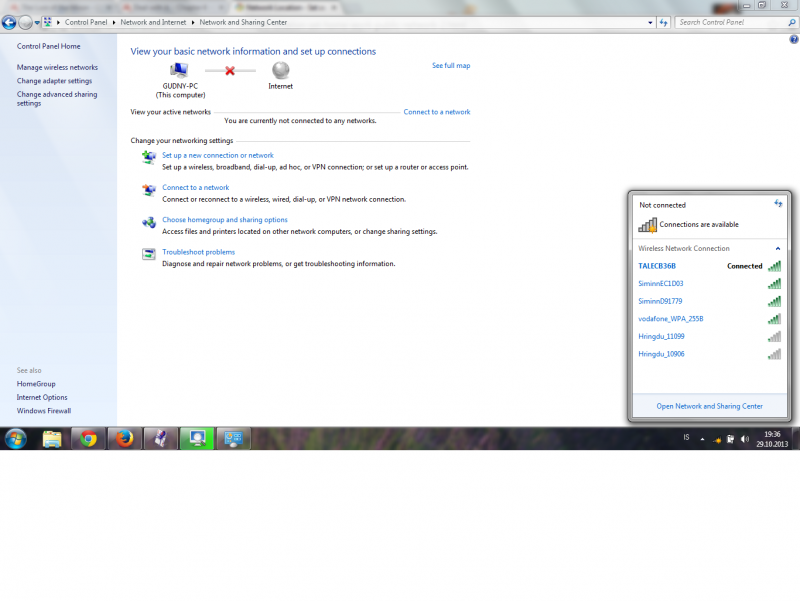Click the Back arrow button
Viewport: 800px width, 601px height.
point(9,22)
